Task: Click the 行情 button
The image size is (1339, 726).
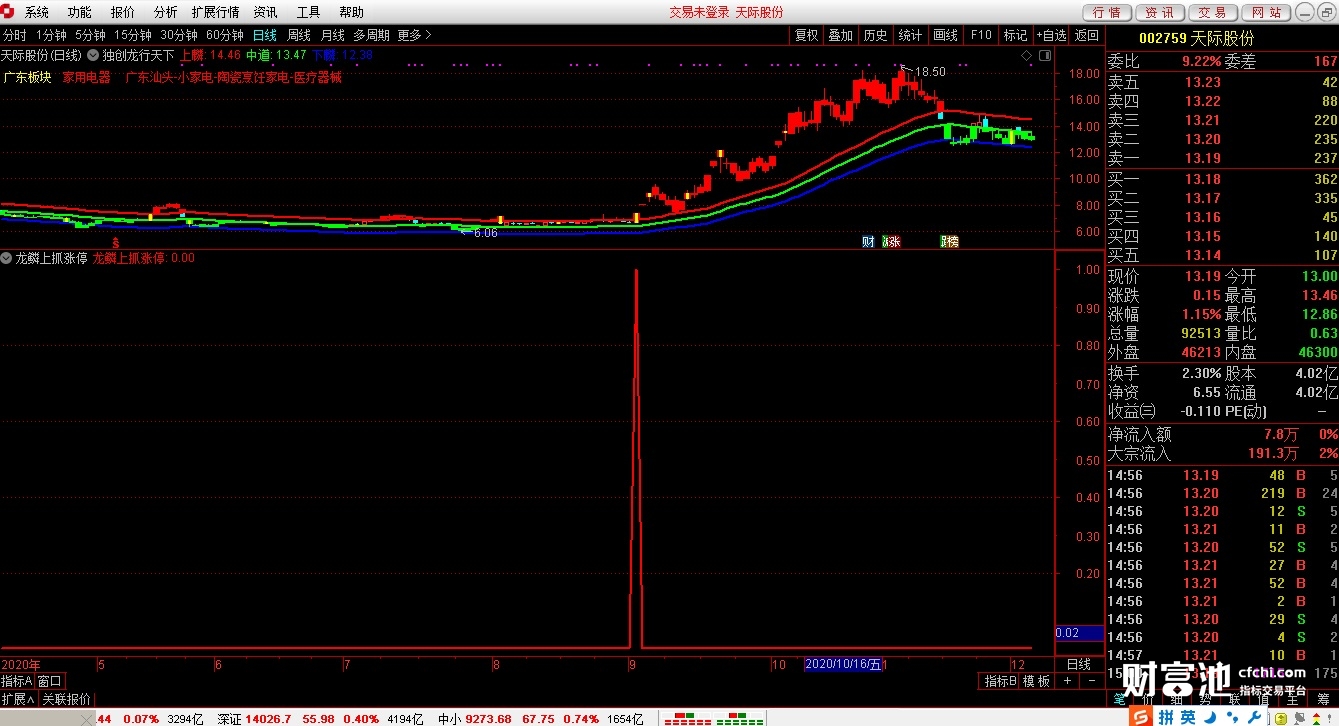Action: [1107, 12]
